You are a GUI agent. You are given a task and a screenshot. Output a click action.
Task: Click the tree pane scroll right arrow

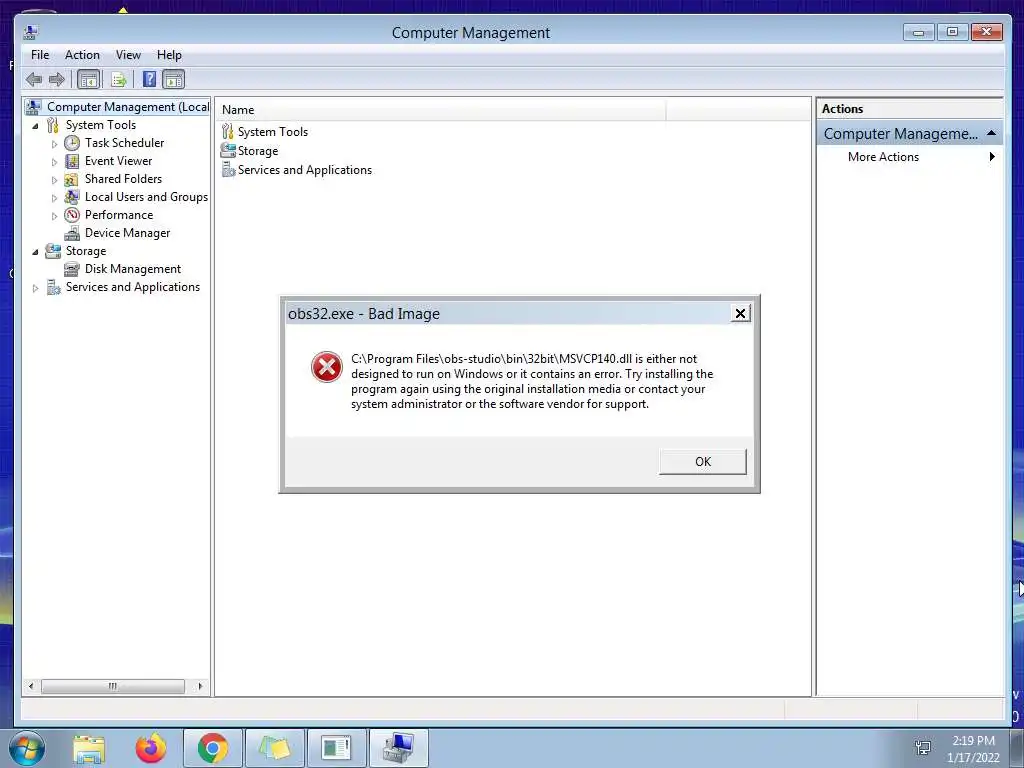click(x=200, y=686)
